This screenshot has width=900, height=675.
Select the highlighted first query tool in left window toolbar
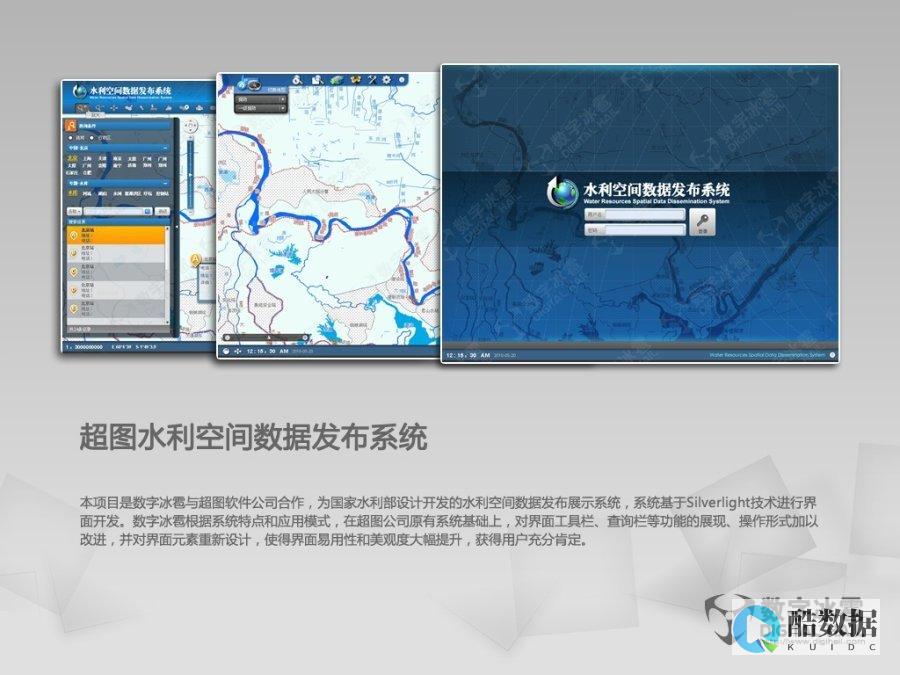[x=83, y=107]
